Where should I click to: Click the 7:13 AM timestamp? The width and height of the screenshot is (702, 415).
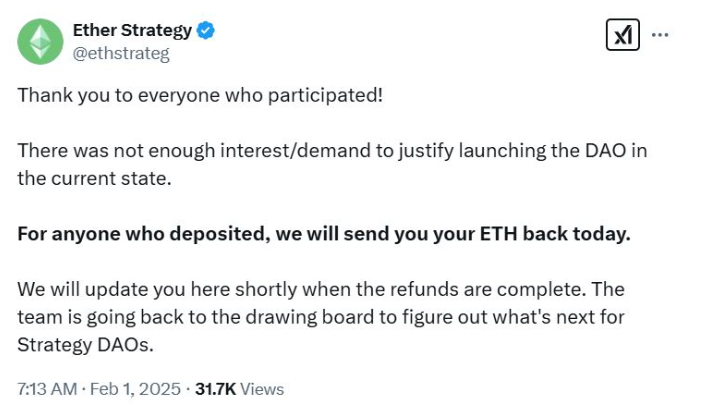[46, 389]
